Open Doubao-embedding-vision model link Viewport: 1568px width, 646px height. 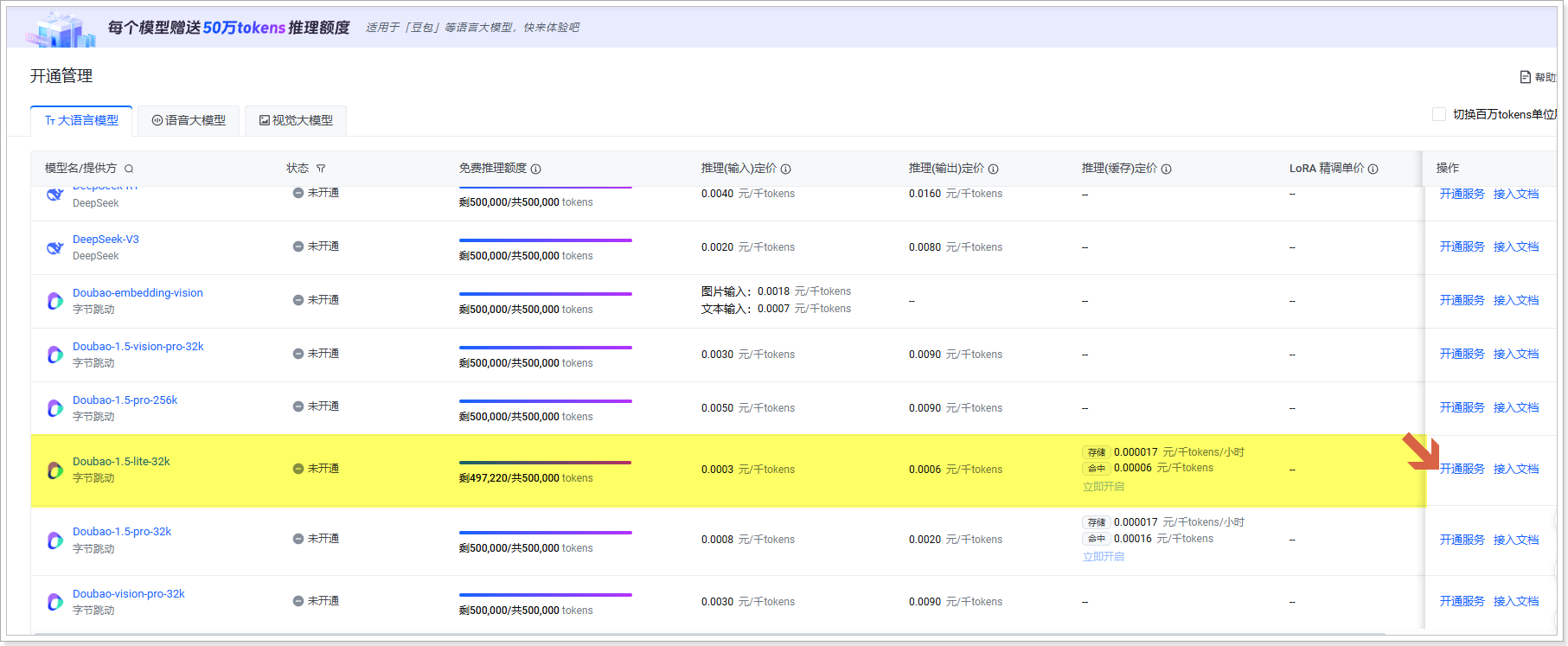tap(138, 293)
